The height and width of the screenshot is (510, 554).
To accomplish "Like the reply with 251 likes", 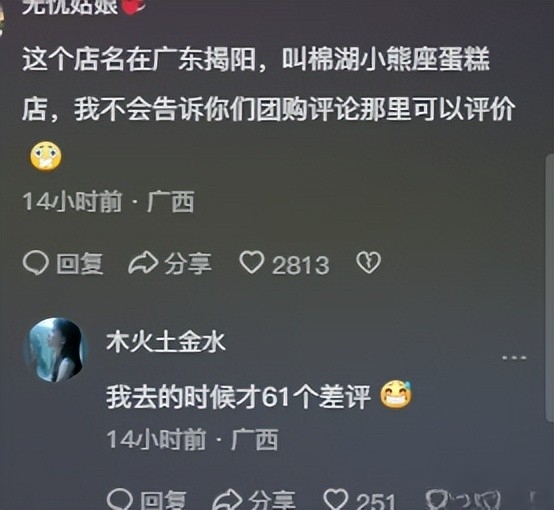I will click(336, 500).
